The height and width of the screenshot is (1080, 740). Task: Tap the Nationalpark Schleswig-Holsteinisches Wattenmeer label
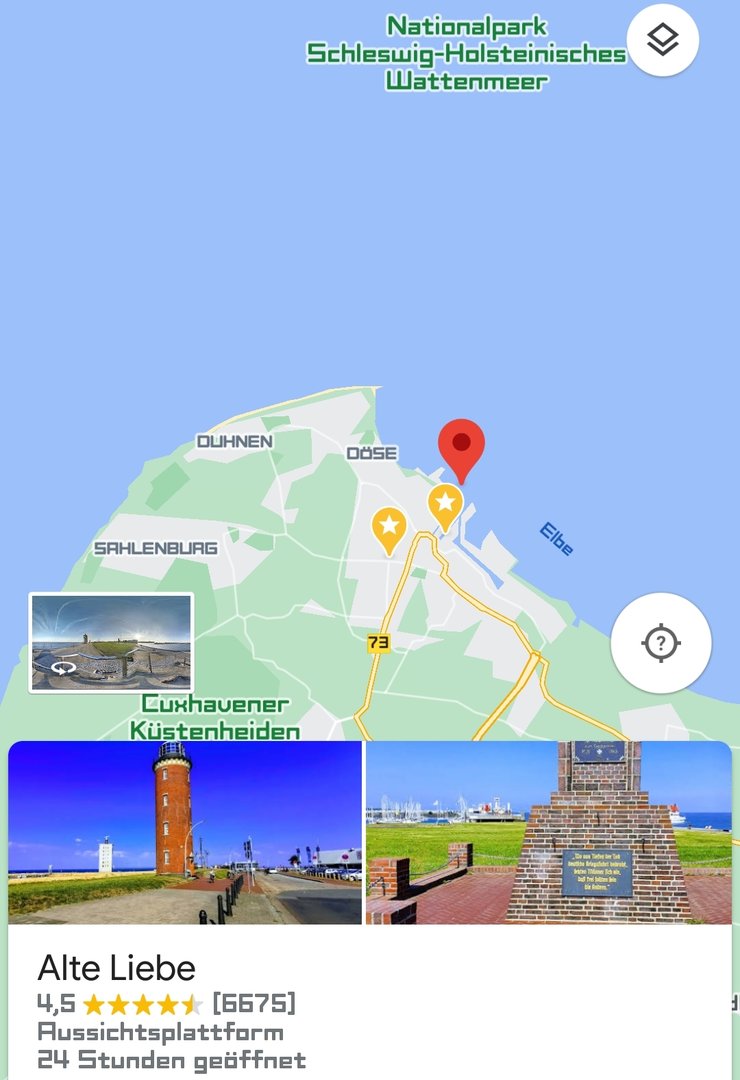pyautogui.click(x=466, y=54)
